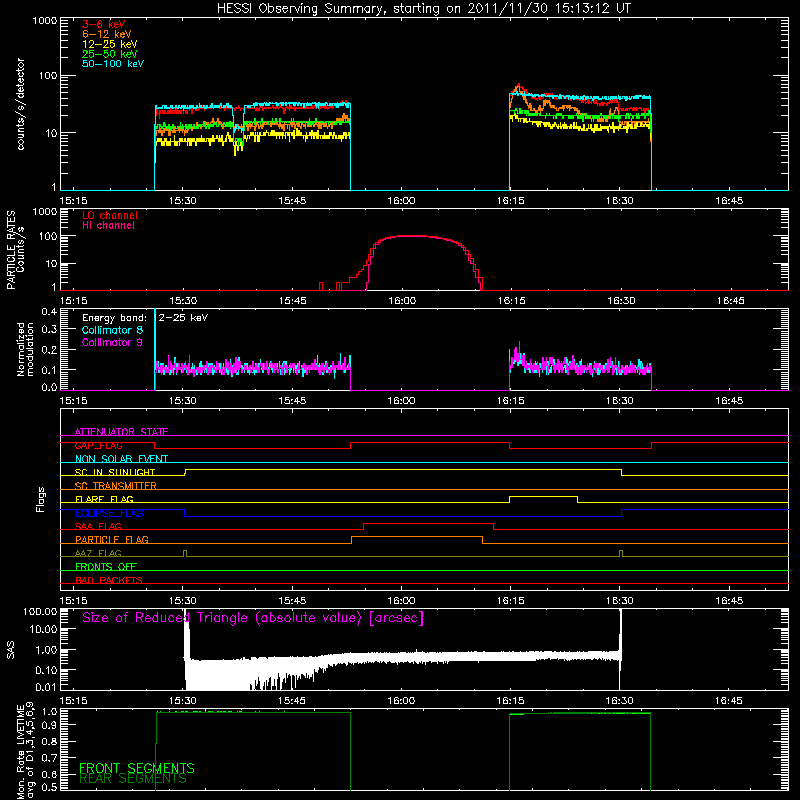Click the raised PARTICLE FLAG step segment

(417, 537)
